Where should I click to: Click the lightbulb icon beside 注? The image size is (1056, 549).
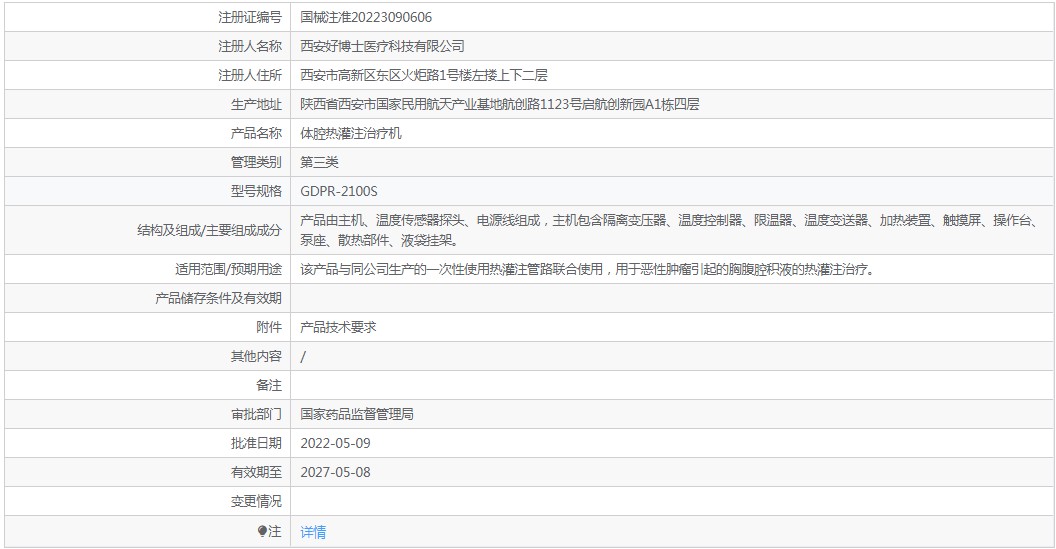(x=262, y=531)
